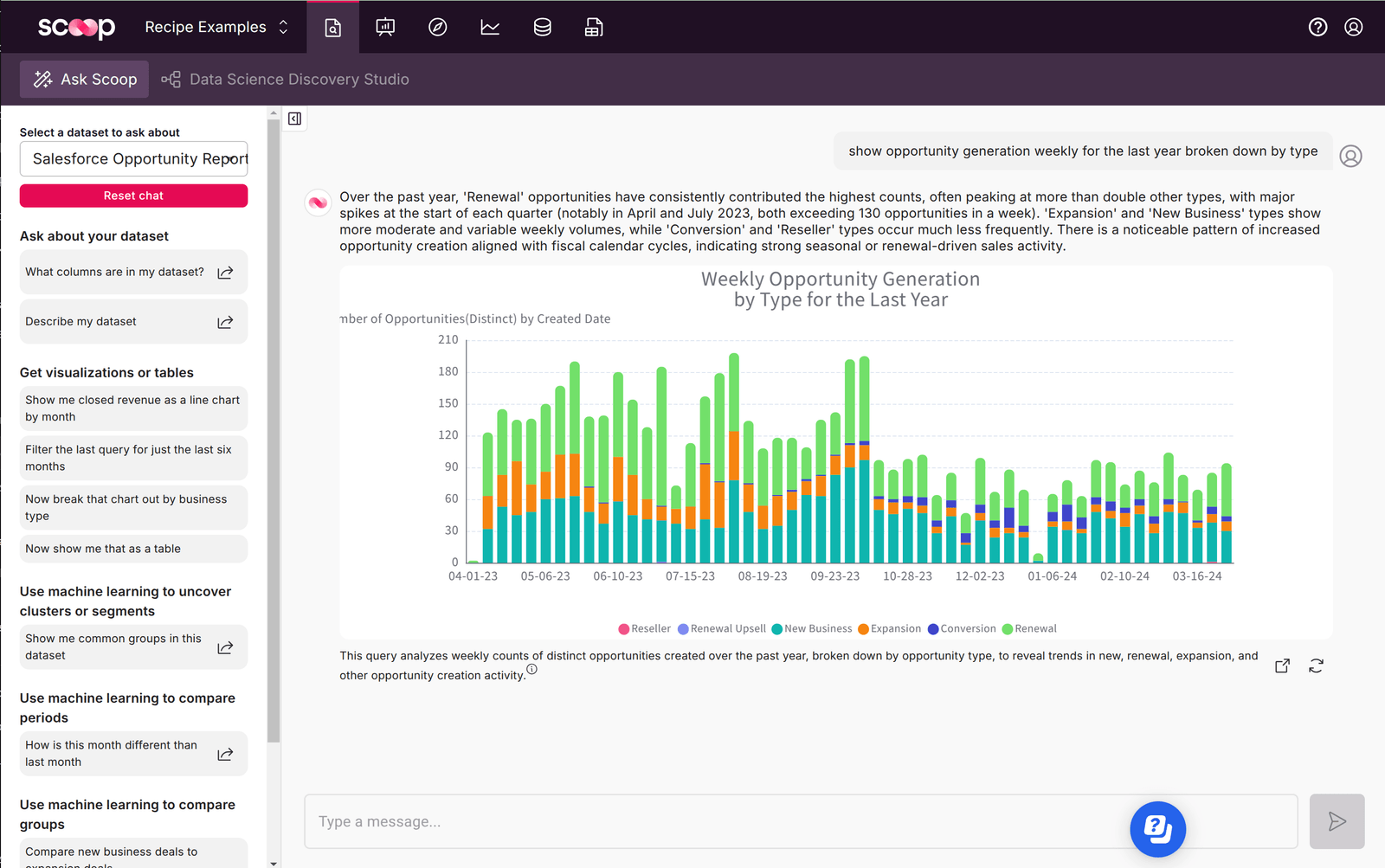The width and height of the screenshot is (1385, 868).
Task: Open Data Science Discovery Studio
Action: 299,79
